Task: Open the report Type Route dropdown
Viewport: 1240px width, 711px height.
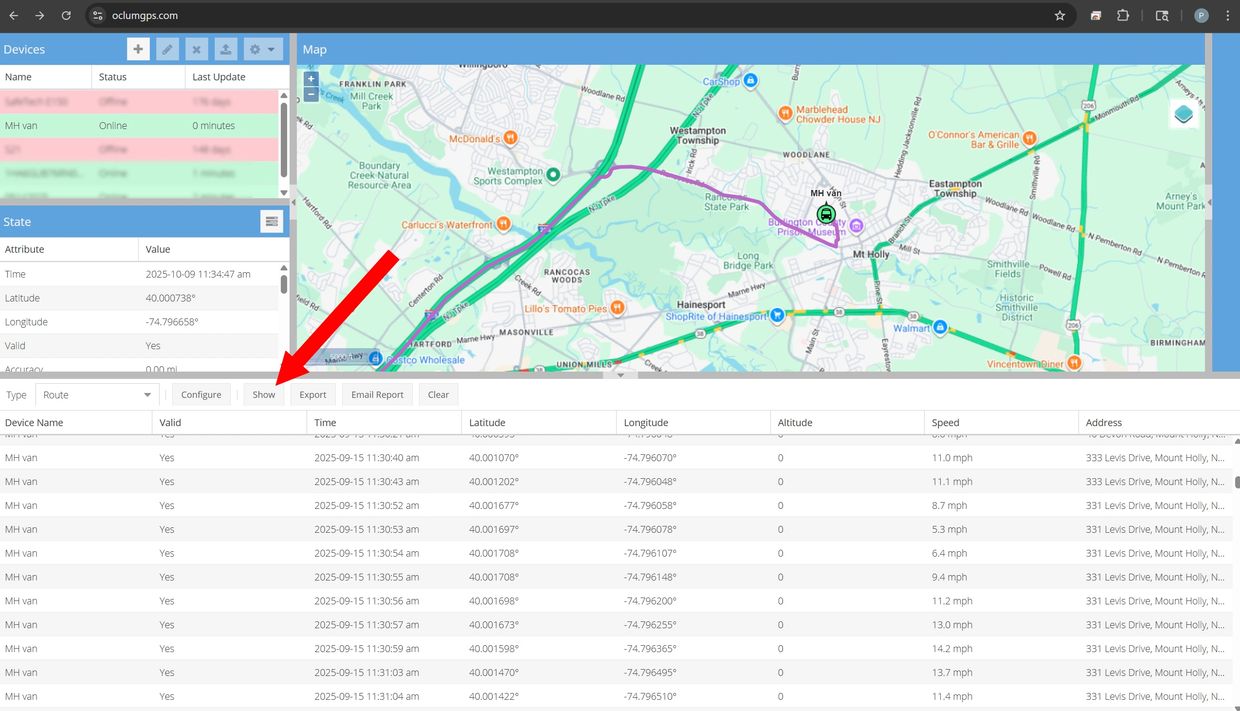Action: [96, 395]
